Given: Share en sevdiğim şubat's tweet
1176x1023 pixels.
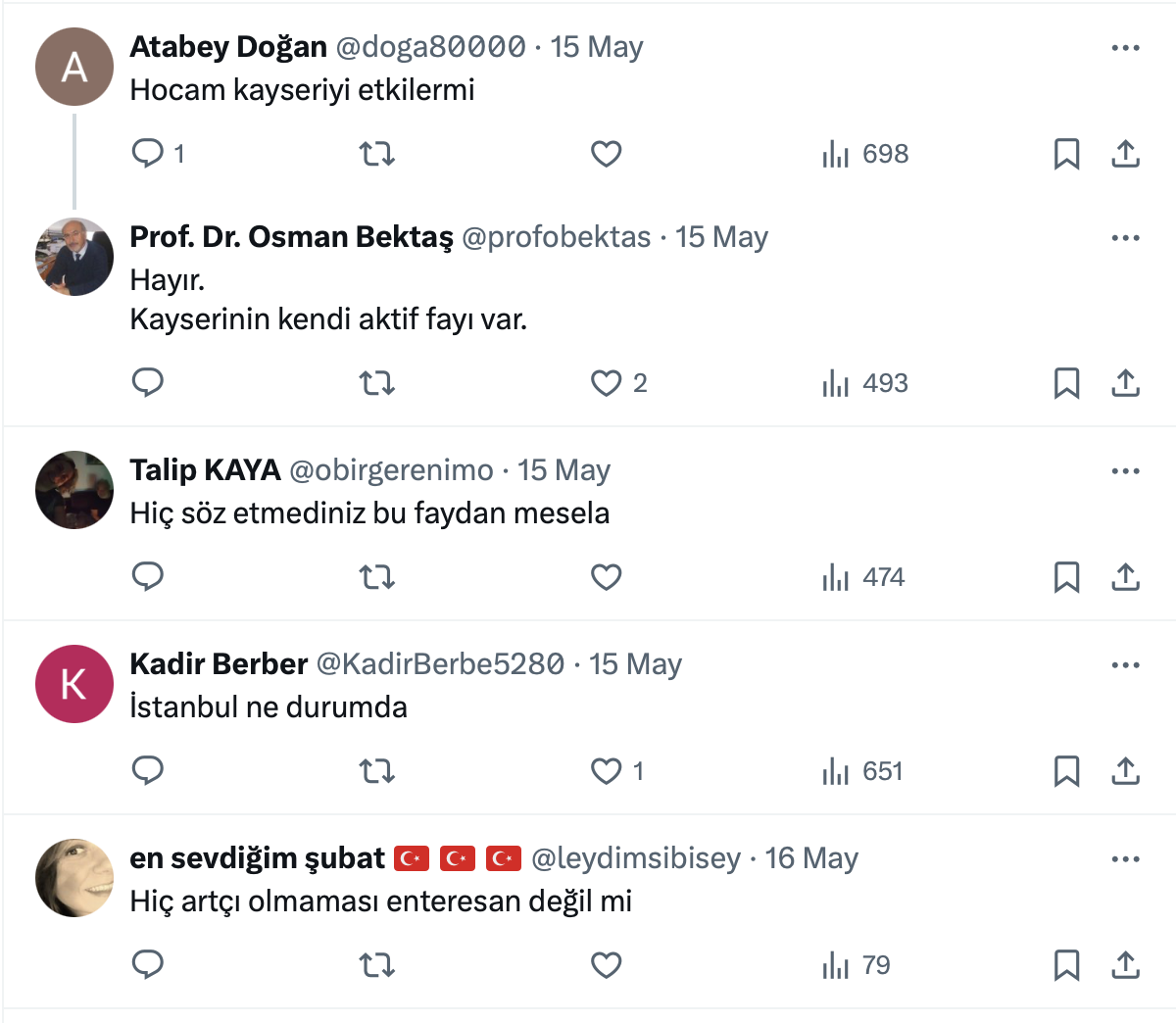Looking at the screenshot, I should (x=1125, y=965).
